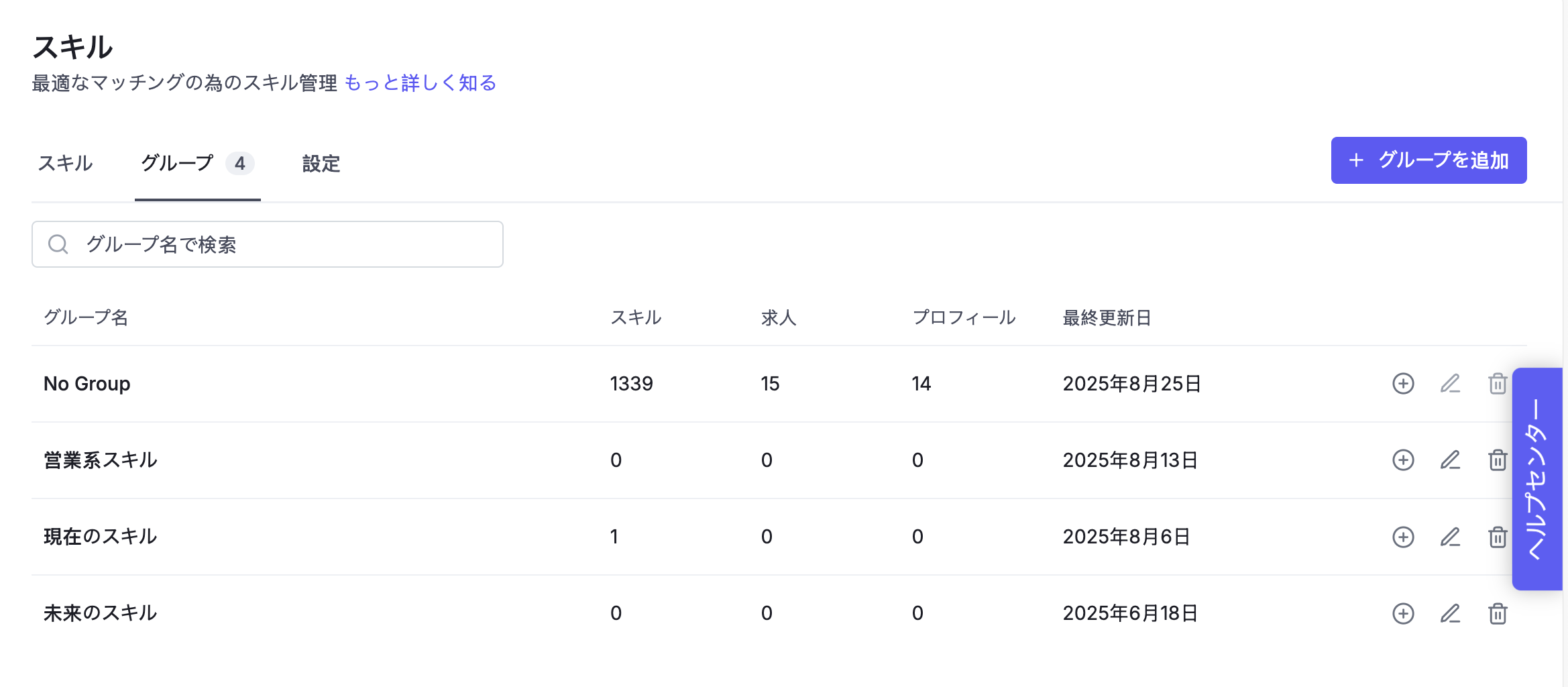Click add icon for 未来のスキル row
This screenshot has height=687, width=1568.
pos(1403,613)
